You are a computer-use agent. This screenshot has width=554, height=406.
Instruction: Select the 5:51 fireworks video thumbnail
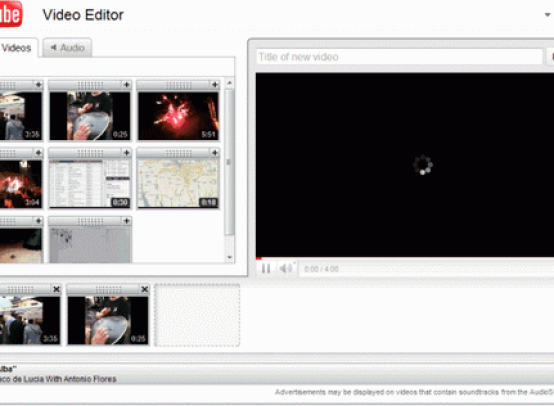178,116
